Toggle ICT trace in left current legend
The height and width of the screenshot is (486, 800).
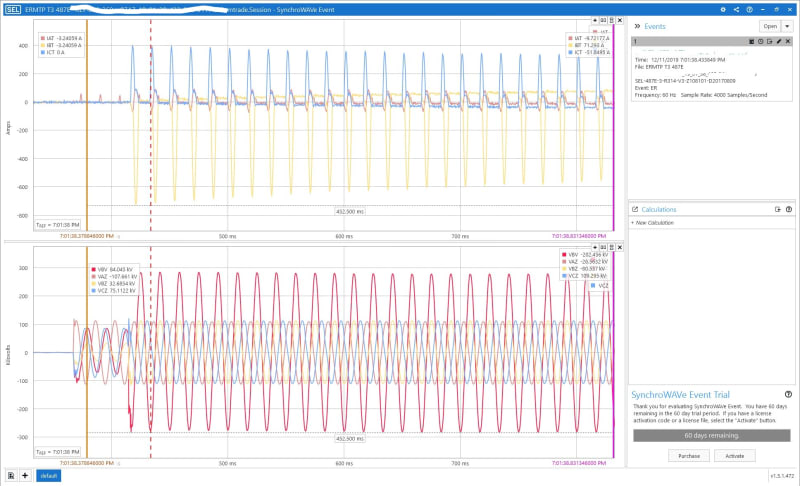coord(53,53)
